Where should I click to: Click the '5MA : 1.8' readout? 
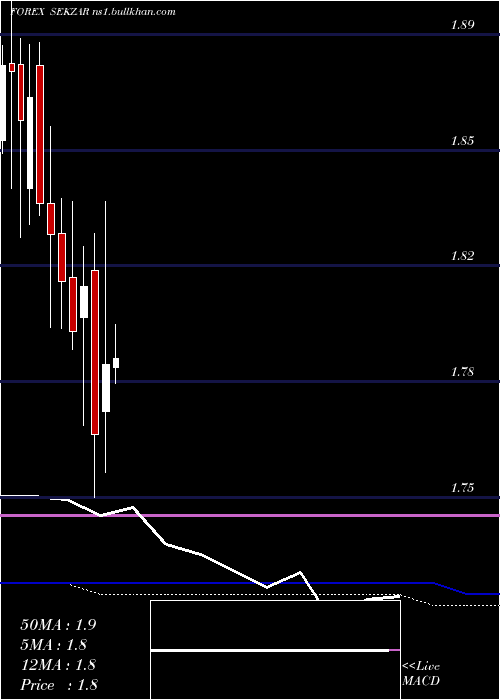pos(54,645)
